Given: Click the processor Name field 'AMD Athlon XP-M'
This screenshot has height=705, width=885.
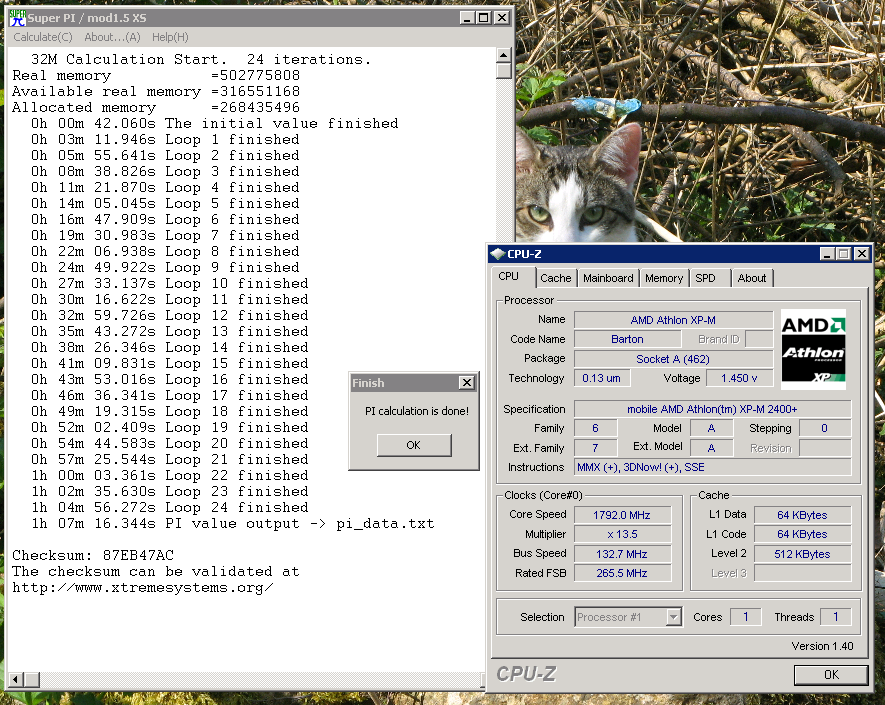Looking at the screenshot, I should coord(673,320).
